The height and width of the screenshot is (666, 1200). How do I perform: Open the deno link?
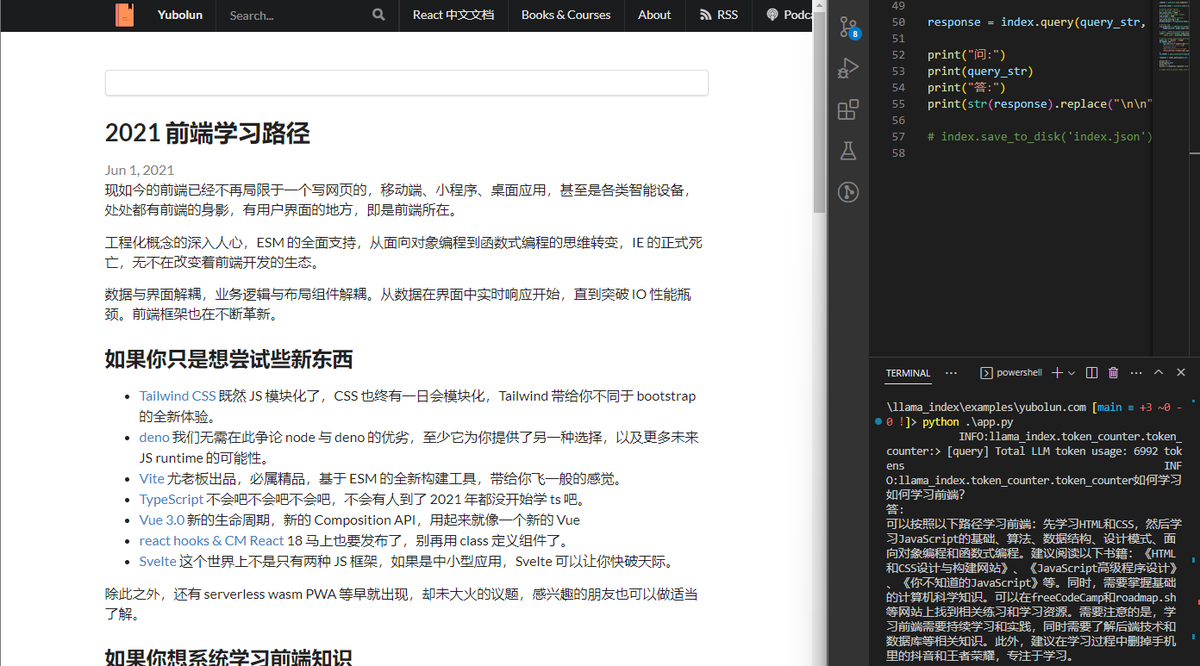[154, 437]
